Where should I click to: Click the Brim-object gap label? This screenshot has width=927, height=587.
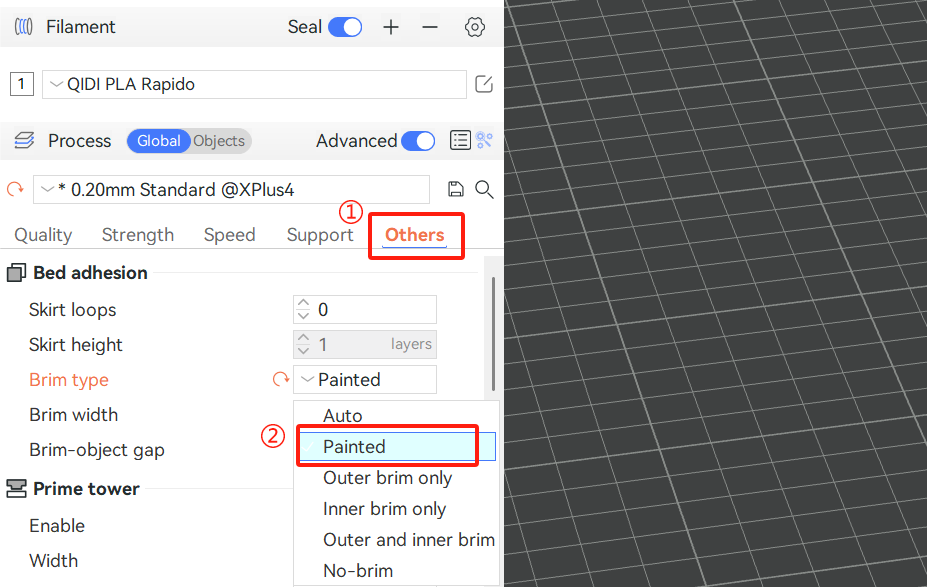(x=97, y=450)
